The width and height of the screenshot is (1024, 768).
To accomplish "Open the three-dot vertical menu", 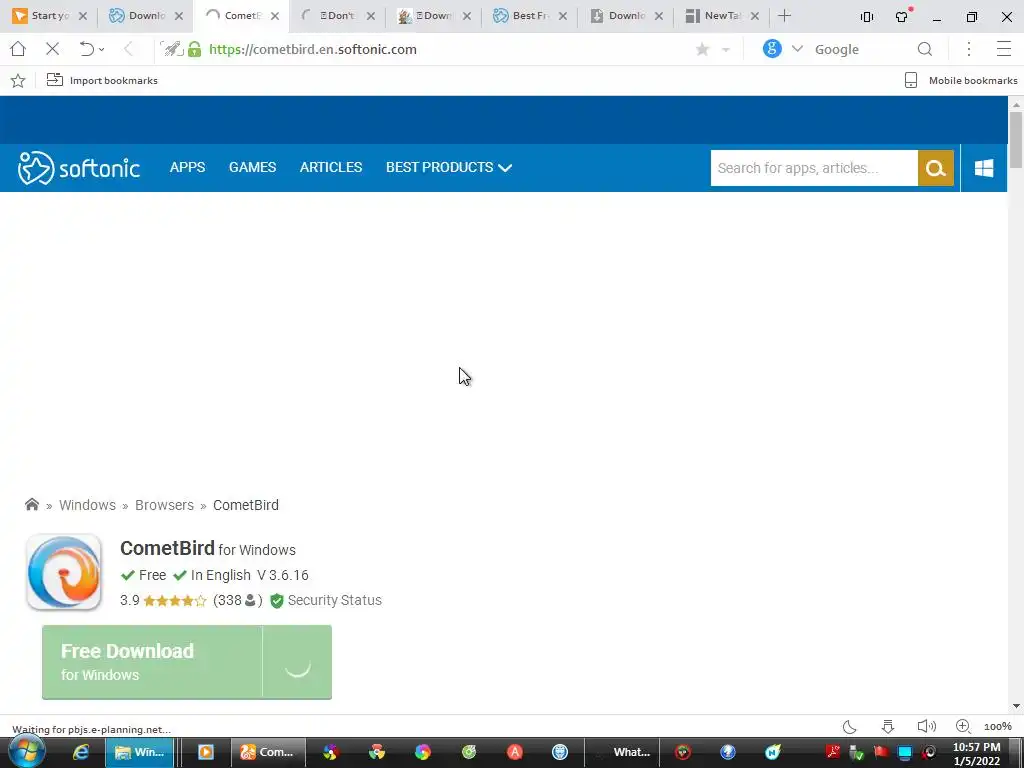I will coord(969,49).
